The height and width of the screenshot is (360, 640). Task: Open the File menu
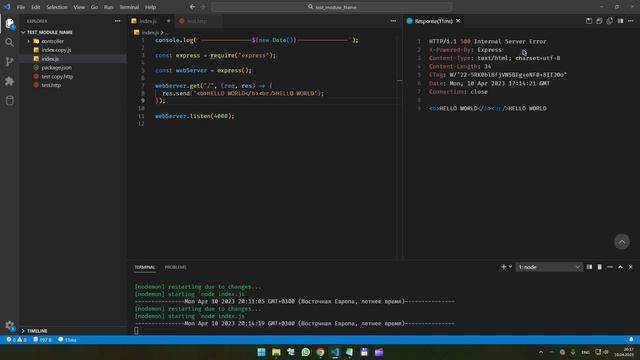pos(21,7)
